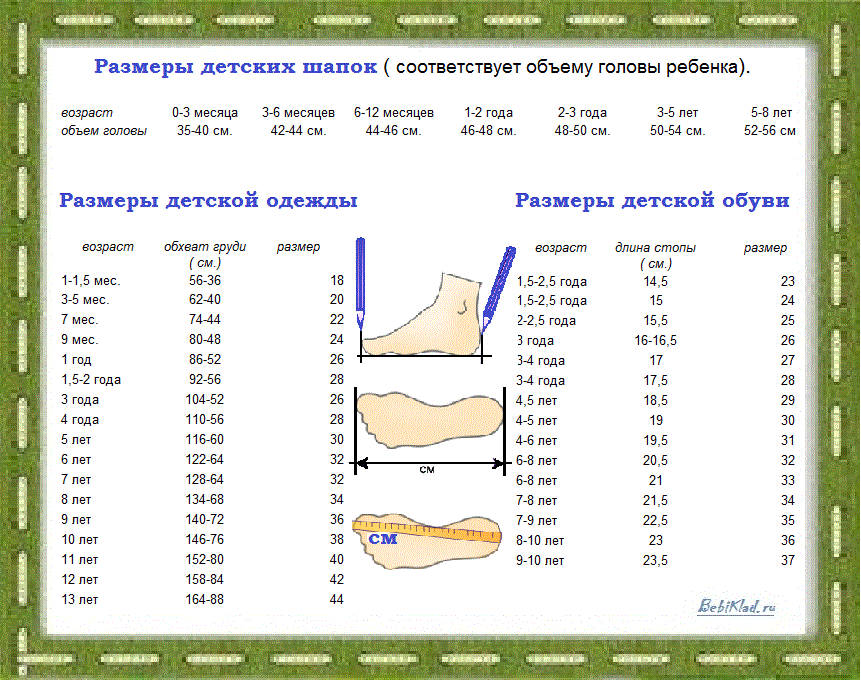Select the foot outline with cm arrow illustration
The image size is (861, 681).
[430, 431]
